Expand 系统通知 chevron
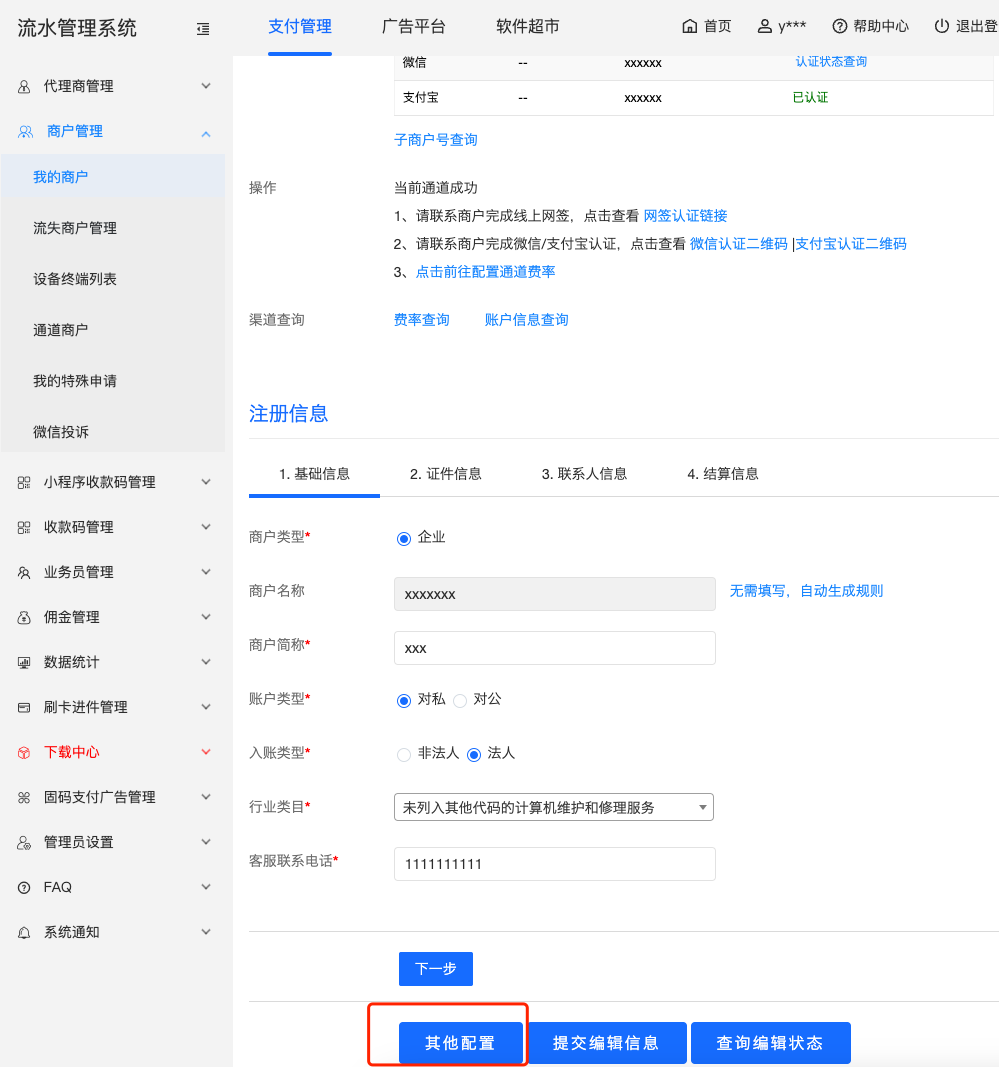 point(206,932)
